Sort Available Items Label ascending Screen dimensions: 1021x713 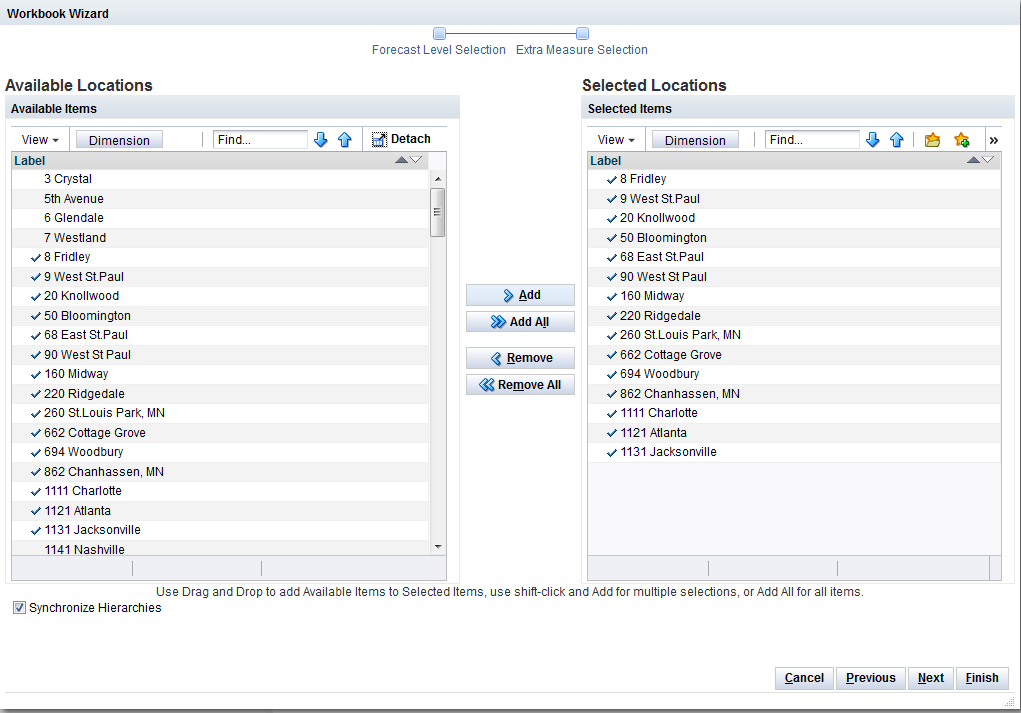(x=401, y=160)
